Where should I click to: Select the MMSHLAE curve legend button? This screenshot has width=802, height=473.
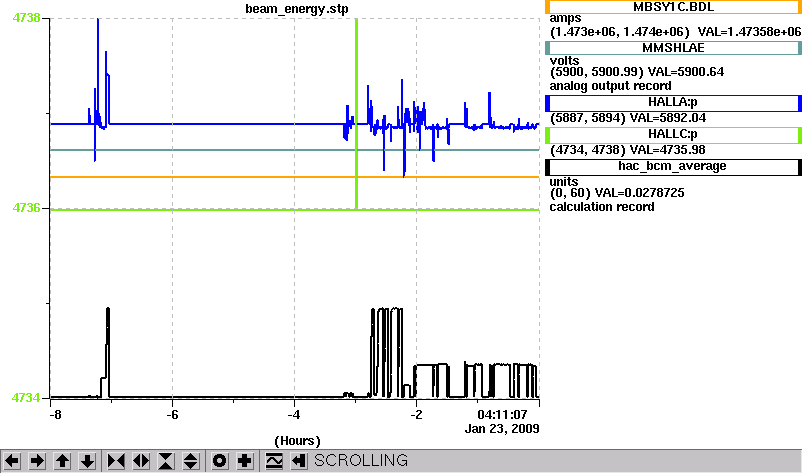tap(673, 48)
